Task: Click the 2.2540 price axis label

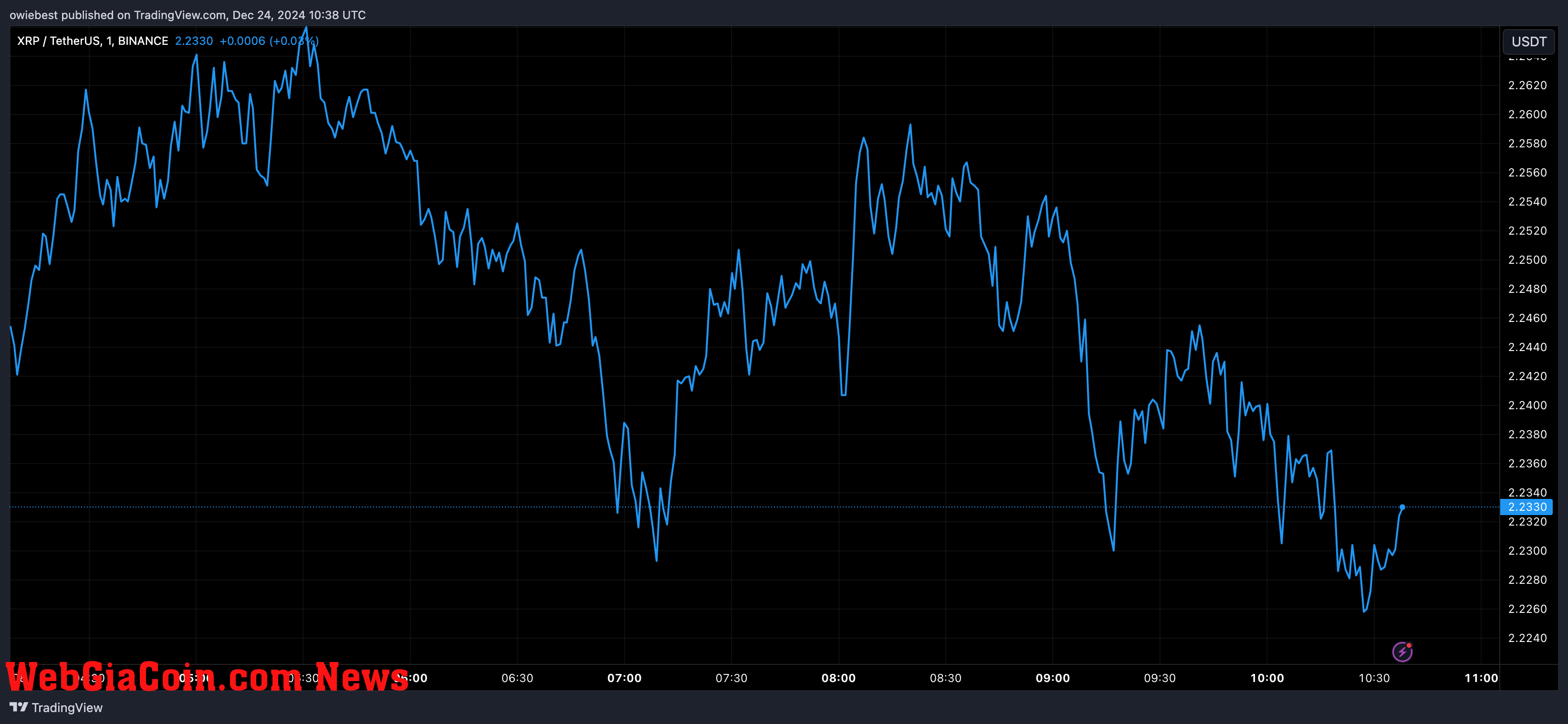Action: coord(1527,201)
